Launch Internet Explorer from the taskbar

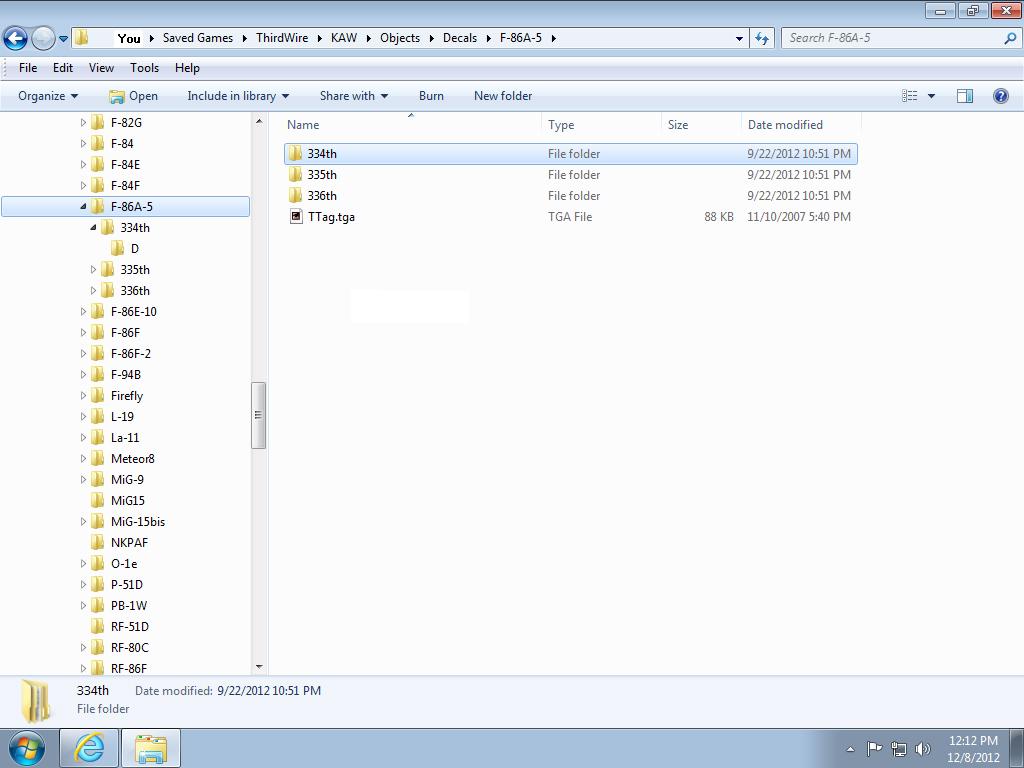pyautogui.click(x=89, y=748)
